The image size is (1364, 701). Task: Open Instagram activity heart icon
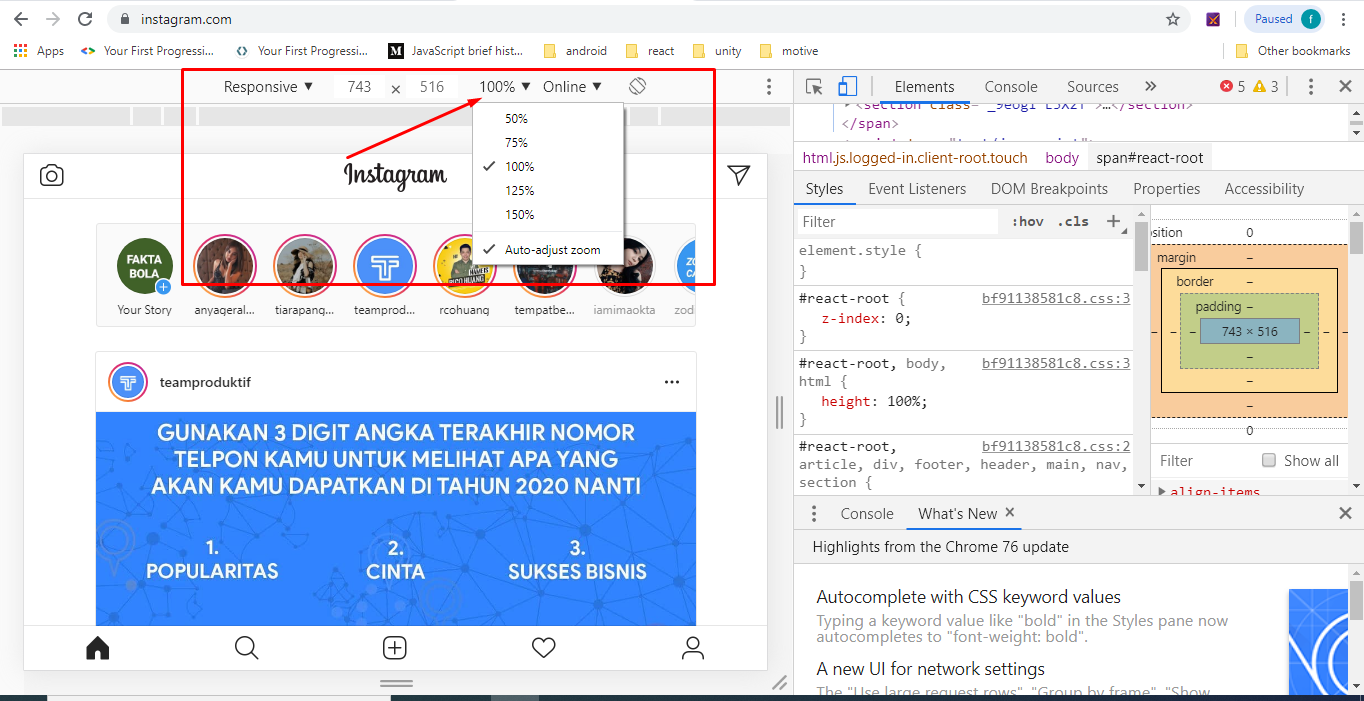coord(544,648)
